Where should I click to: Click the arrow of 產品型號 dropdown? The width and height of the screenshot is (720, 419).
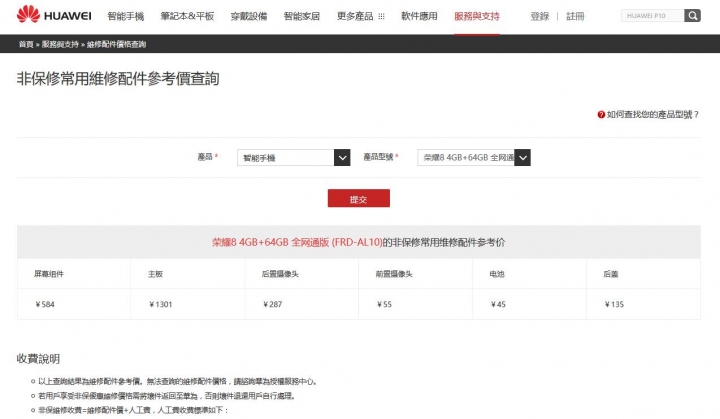click(523, 158)
